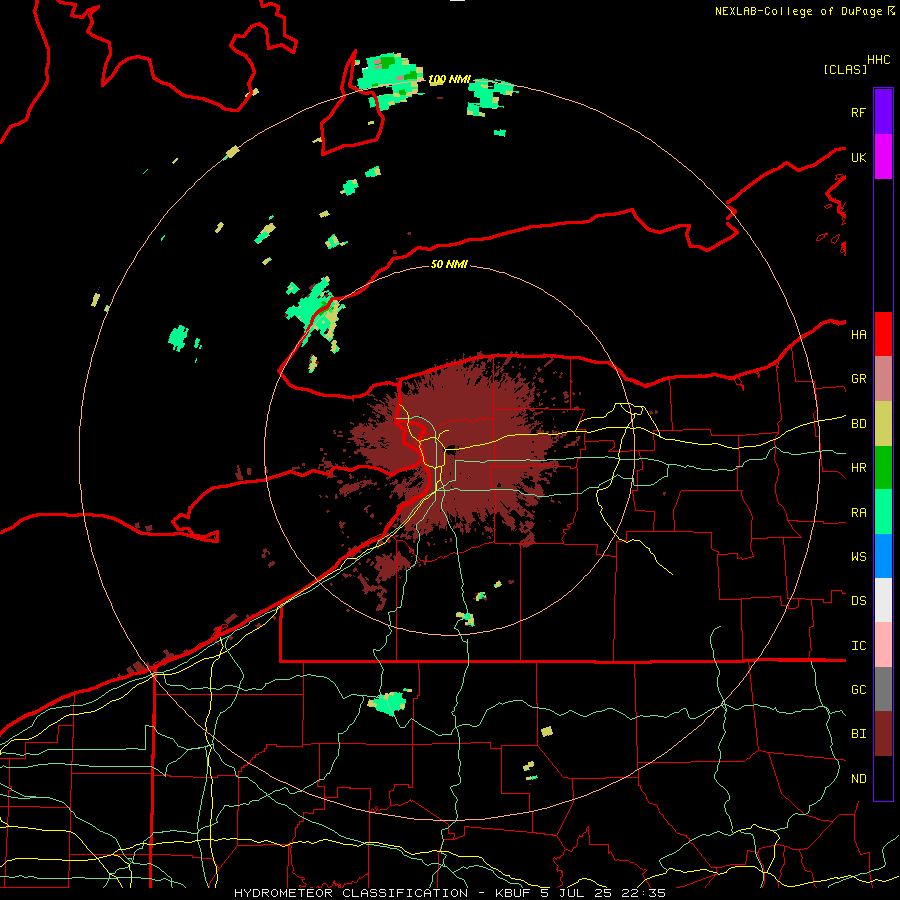Image resolution: width=900 pixels, height=900 pixels.
Task: Click the IC legend label
Action: click(x=858, y=646)
